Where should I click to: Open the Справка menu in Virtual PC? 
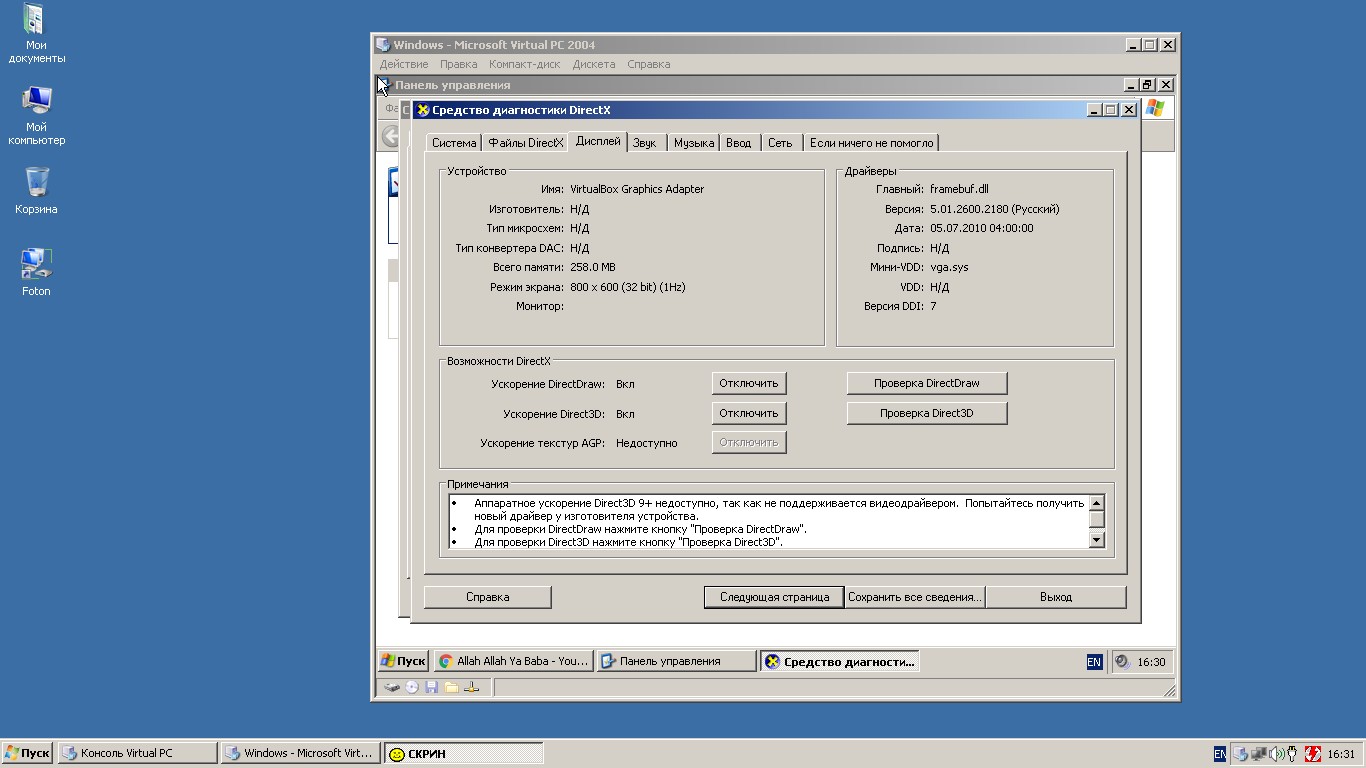pos(649,64)
